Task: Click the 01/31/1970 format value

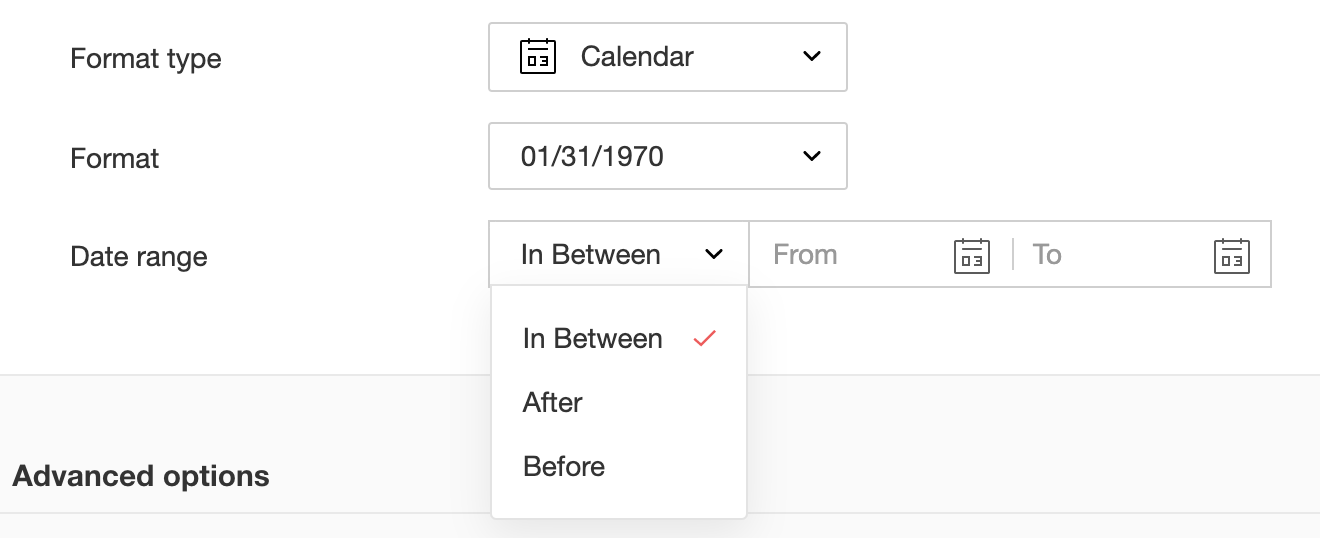Action: tap(592, 156)
